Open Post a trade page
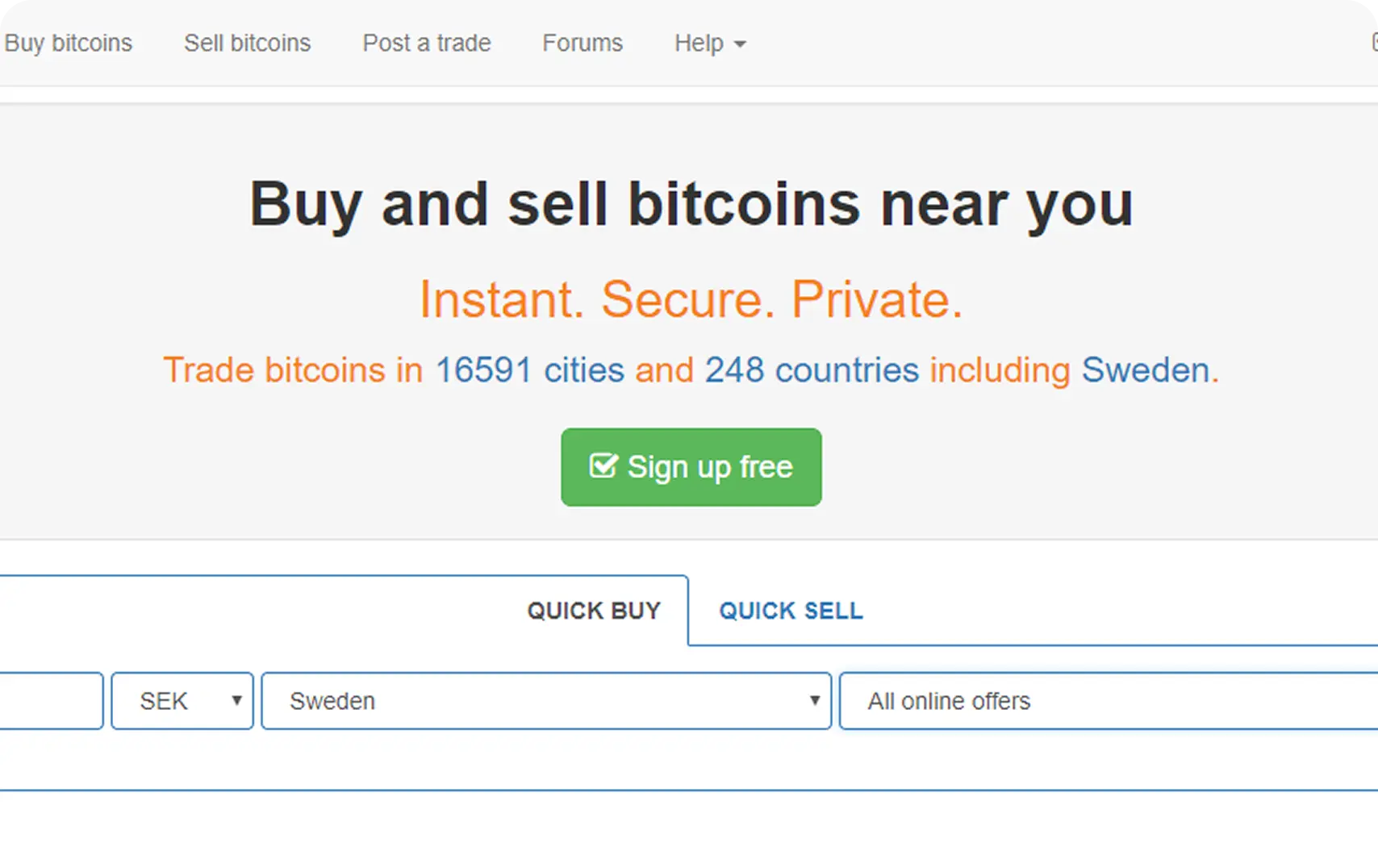This screenshot has width=1378, height=868. 427,42
